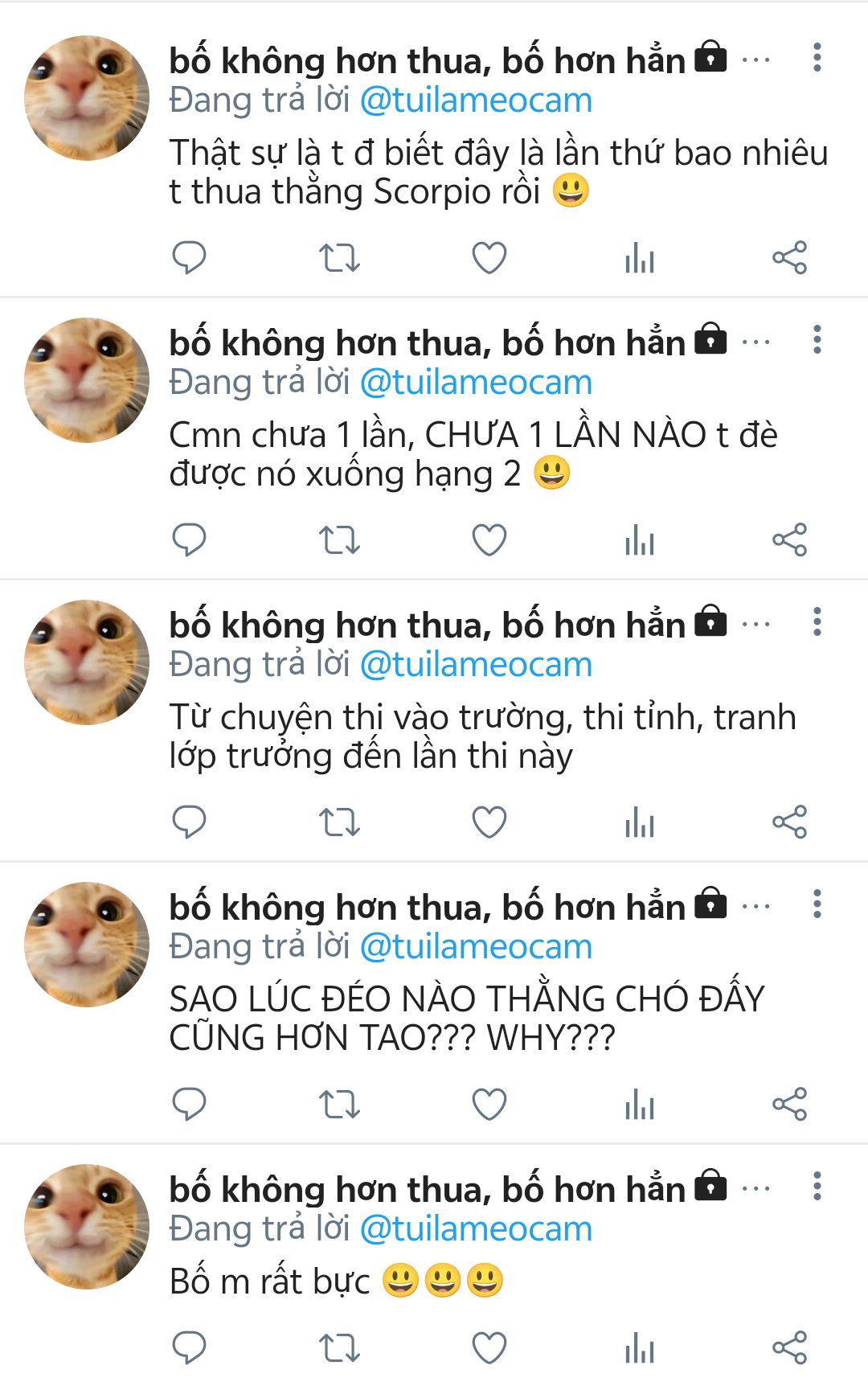Open overflow menu on 'Cmn chưa 1 lần' tweet
Image resolution: width=868 pixels, height=1386 pixels.
817,340
